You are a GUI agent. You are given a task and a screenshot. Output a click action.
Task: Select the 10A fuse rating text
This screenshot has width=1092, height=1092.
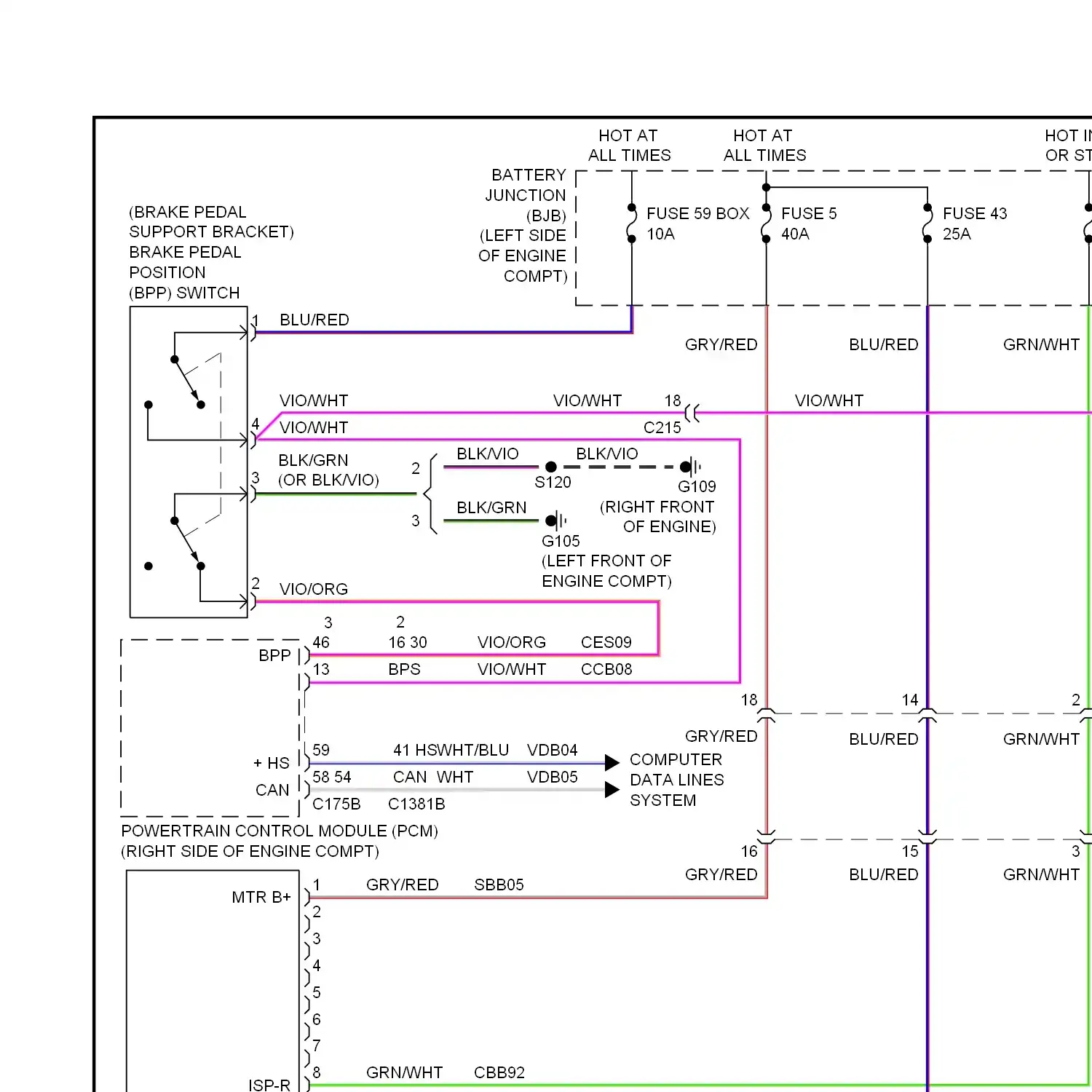tap(661, 234)
